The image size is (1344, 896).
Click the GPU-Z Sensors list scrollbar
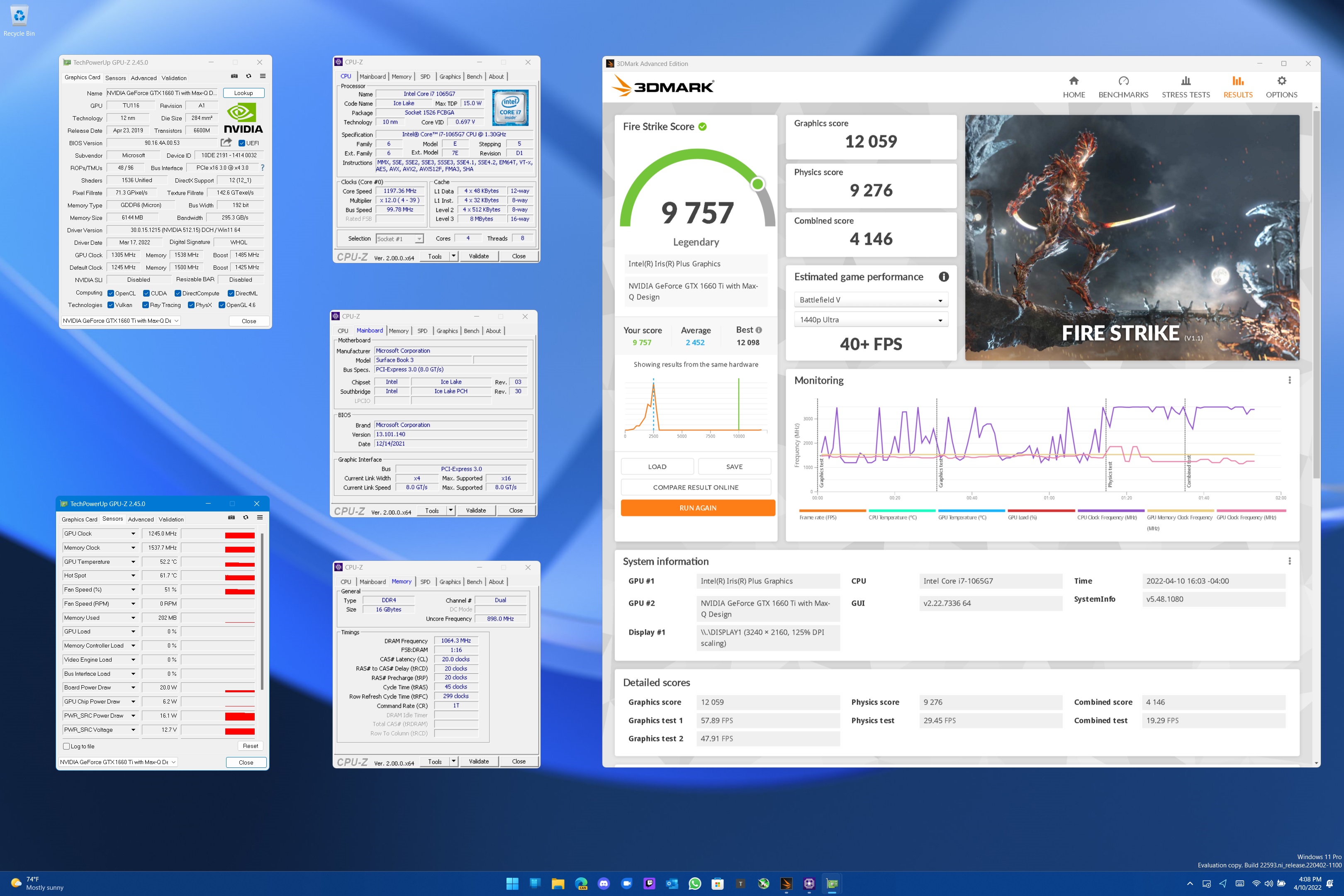(262, 611)
